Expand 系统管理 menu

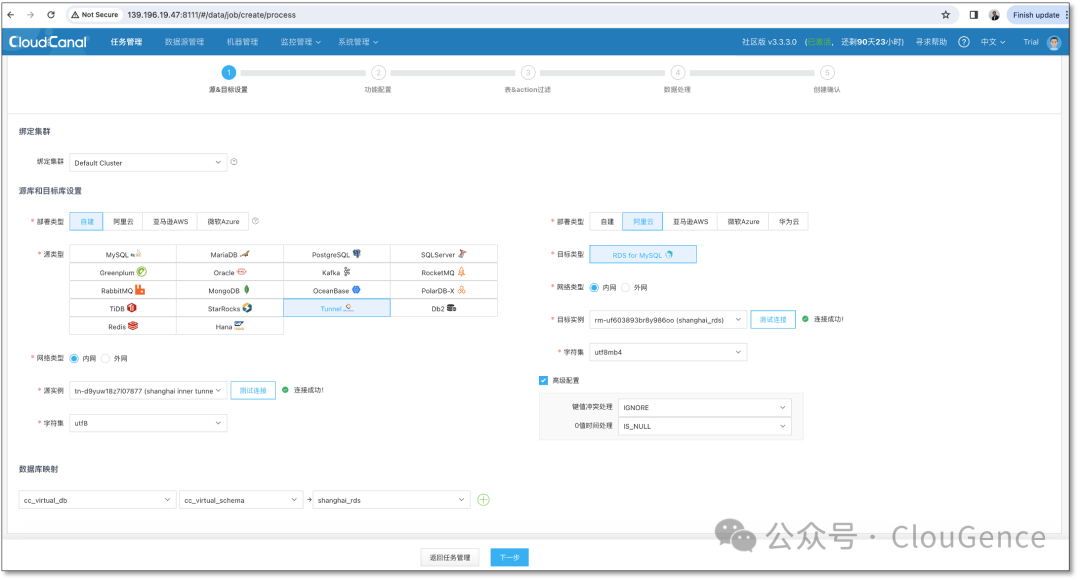[x=357, y=42]
